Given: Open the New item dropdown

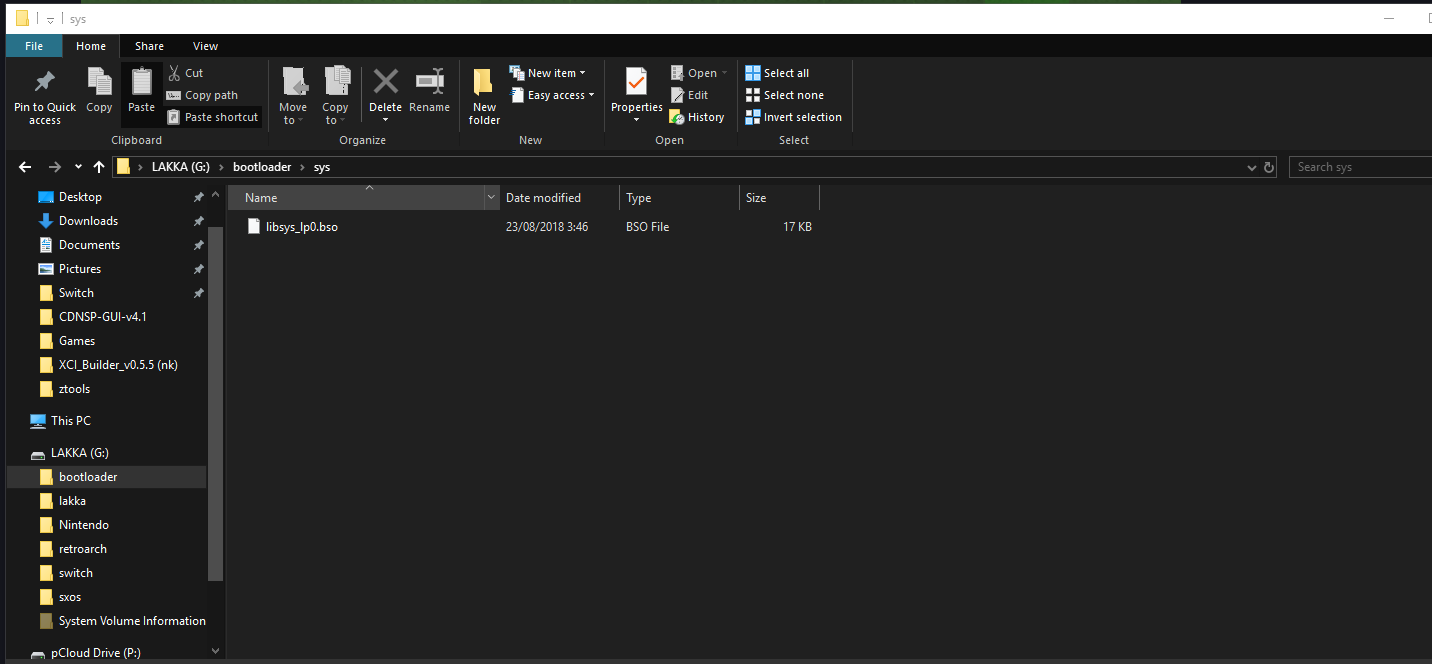Looking at the screenshot, I should (x=548, y=73).
